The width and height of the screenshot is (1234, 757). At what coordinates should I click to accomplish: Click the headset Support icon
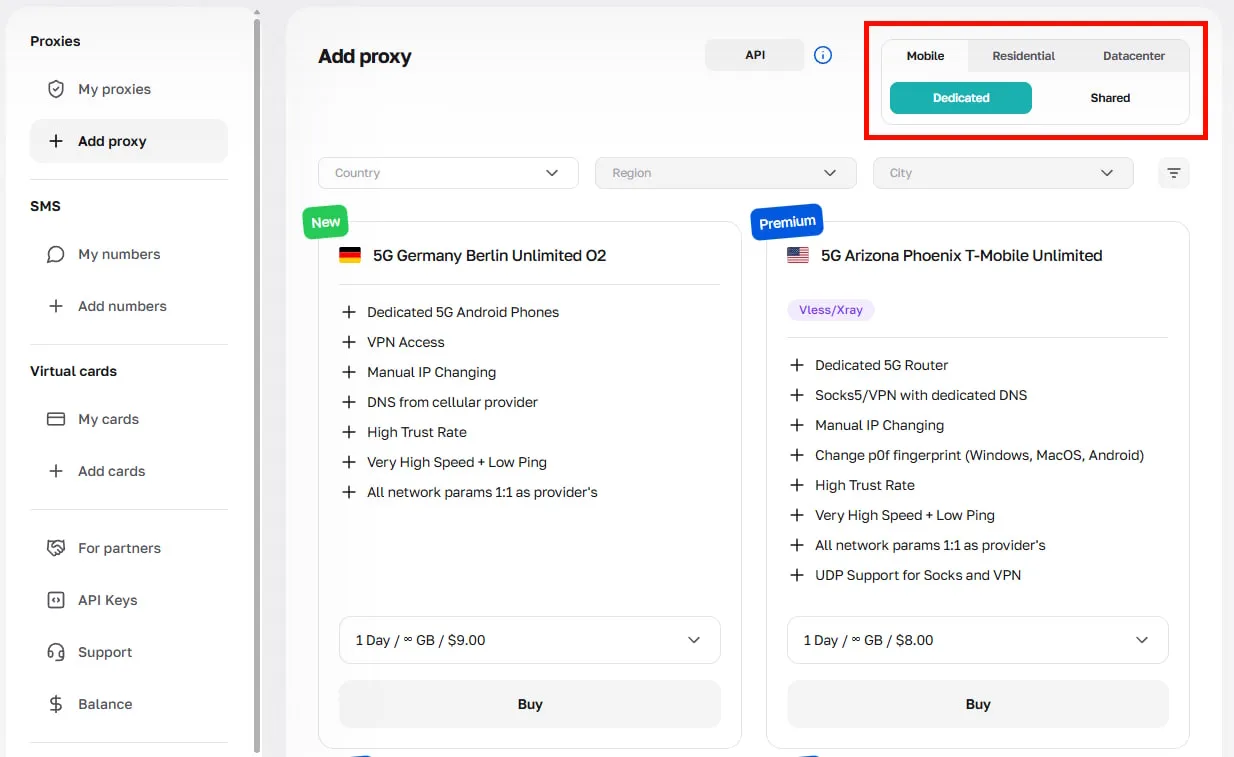tap(56, 652)
